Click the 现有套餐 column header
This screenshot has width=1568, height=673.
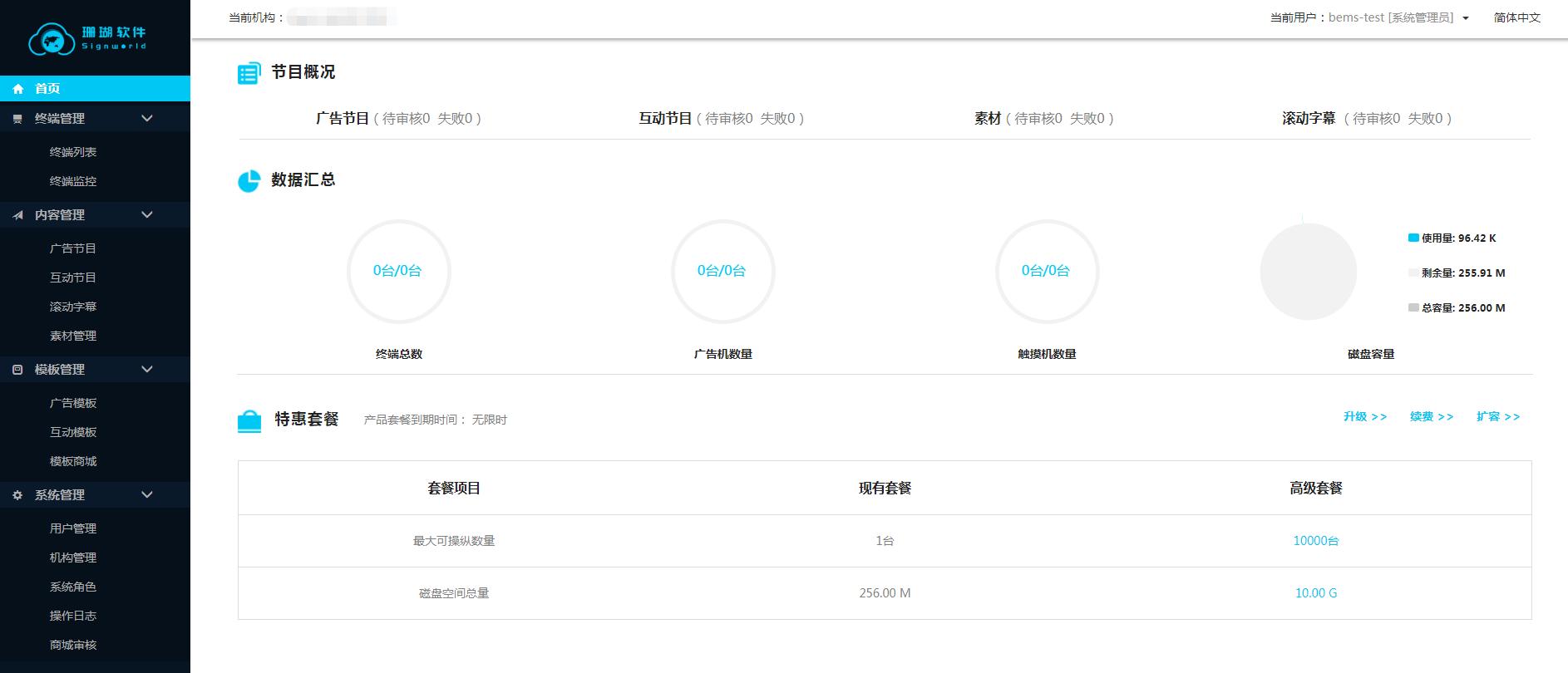pos(885,489)
